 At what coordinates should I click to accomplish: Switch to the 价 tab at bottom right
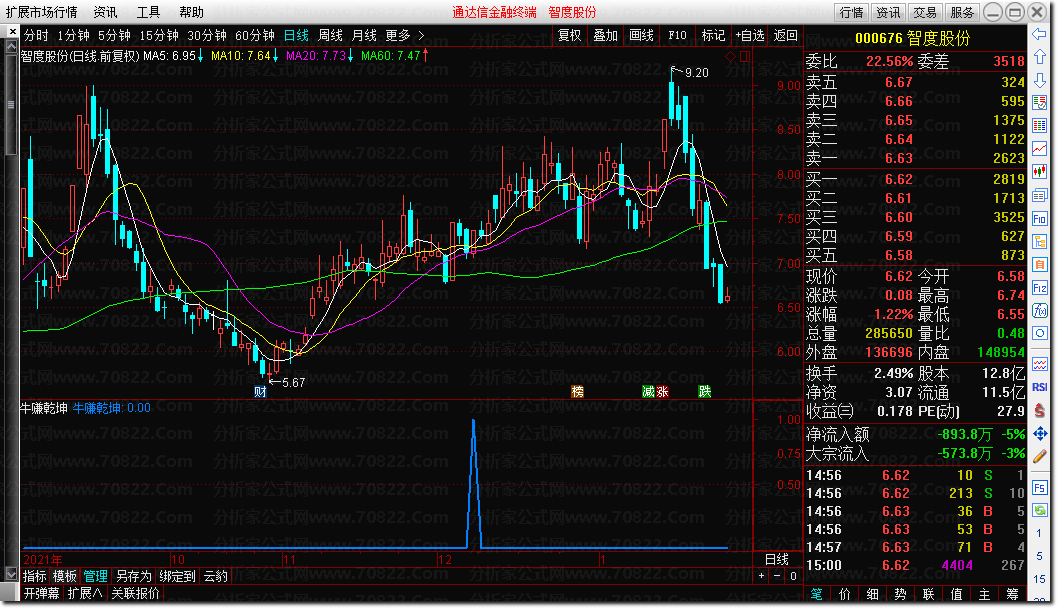click(x=845, y=594)
